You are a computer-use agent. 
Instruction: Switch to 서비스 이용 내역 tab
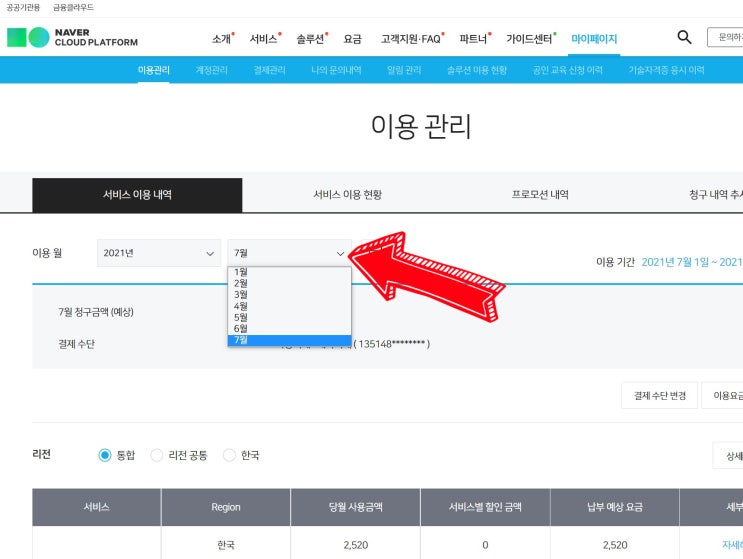pos(137,195)
